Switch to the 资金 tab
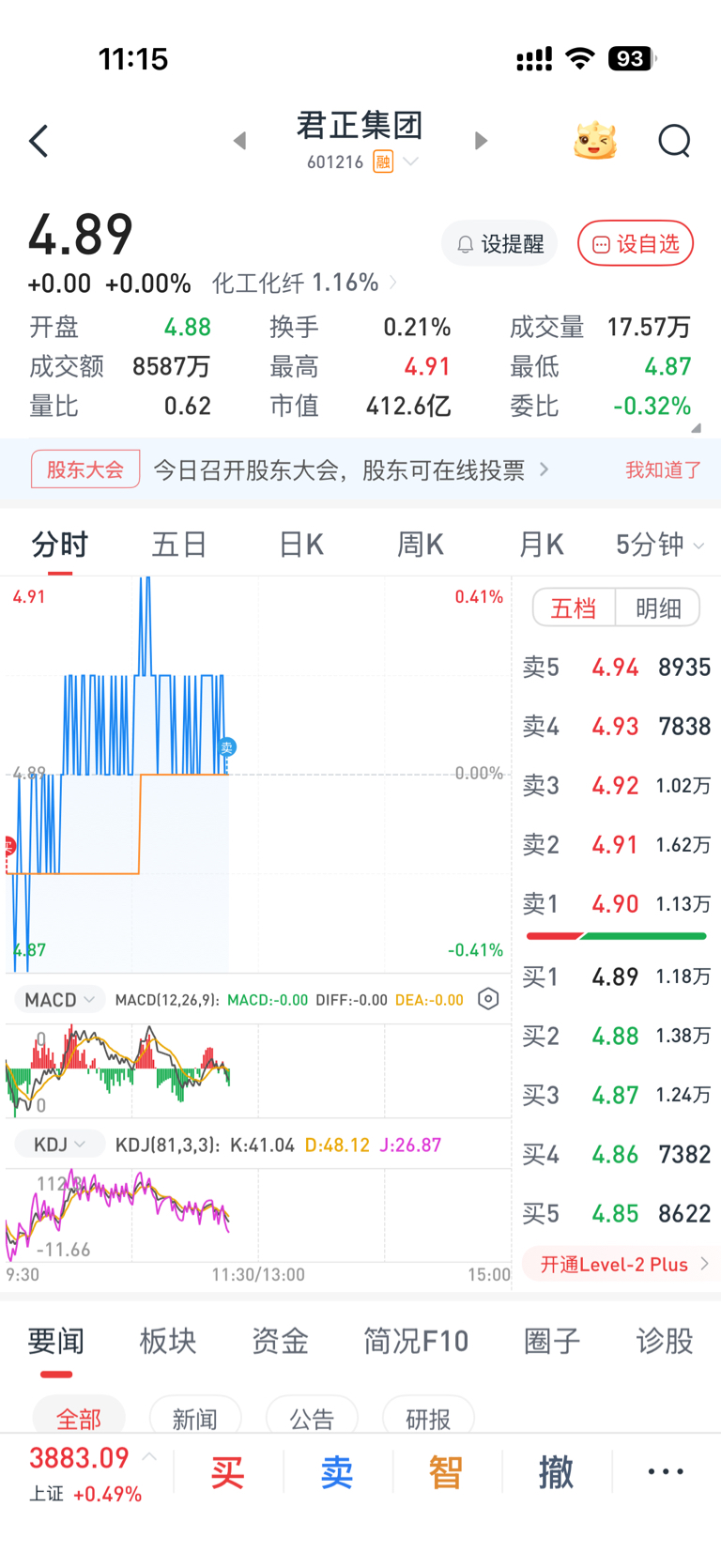The height and width of the screenshot is (1568, 721). [280, 1342]
